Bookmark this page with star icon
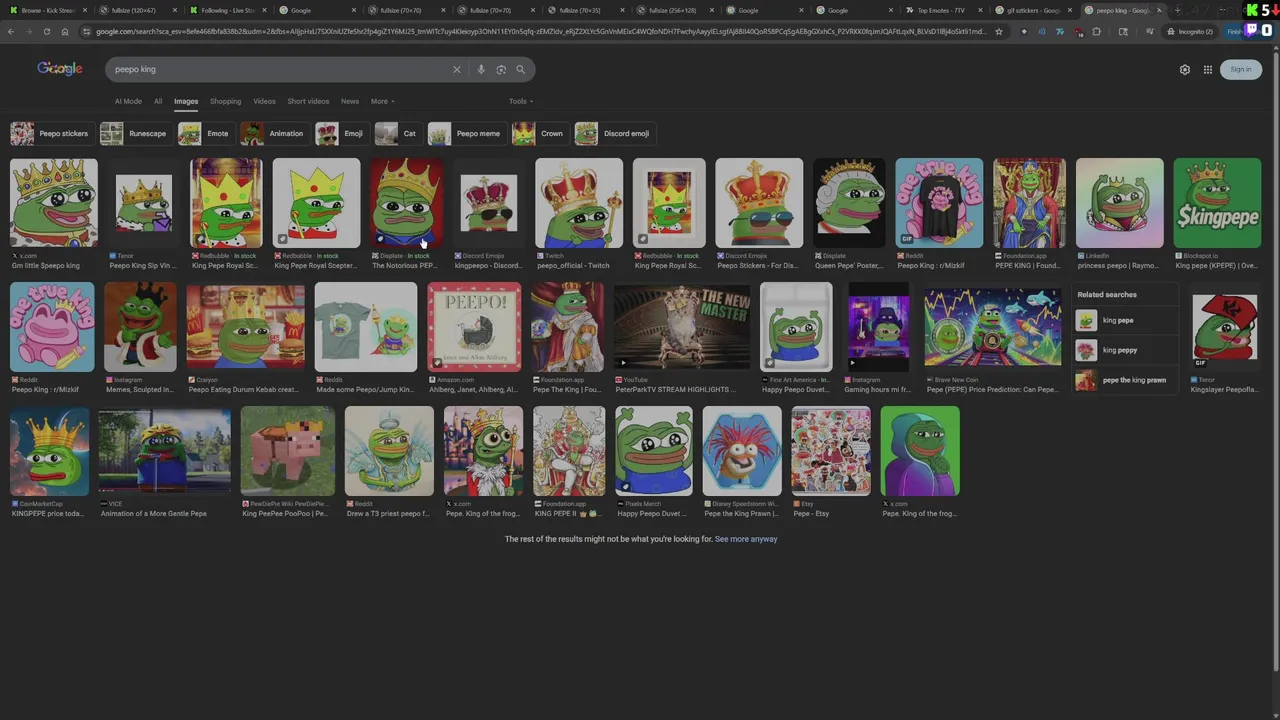1280x720 pixels. (998, 31)
